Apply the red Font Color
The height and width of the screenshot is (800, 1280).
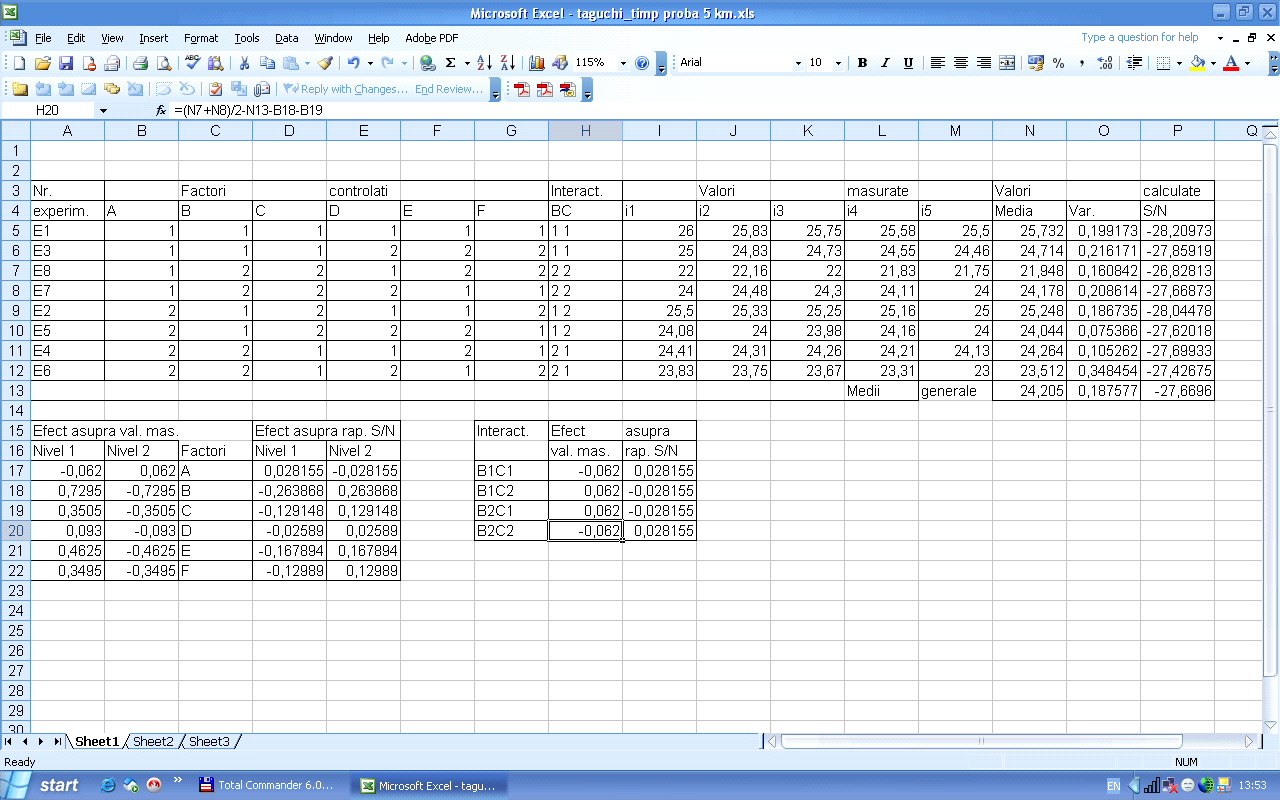(1231, 63)
